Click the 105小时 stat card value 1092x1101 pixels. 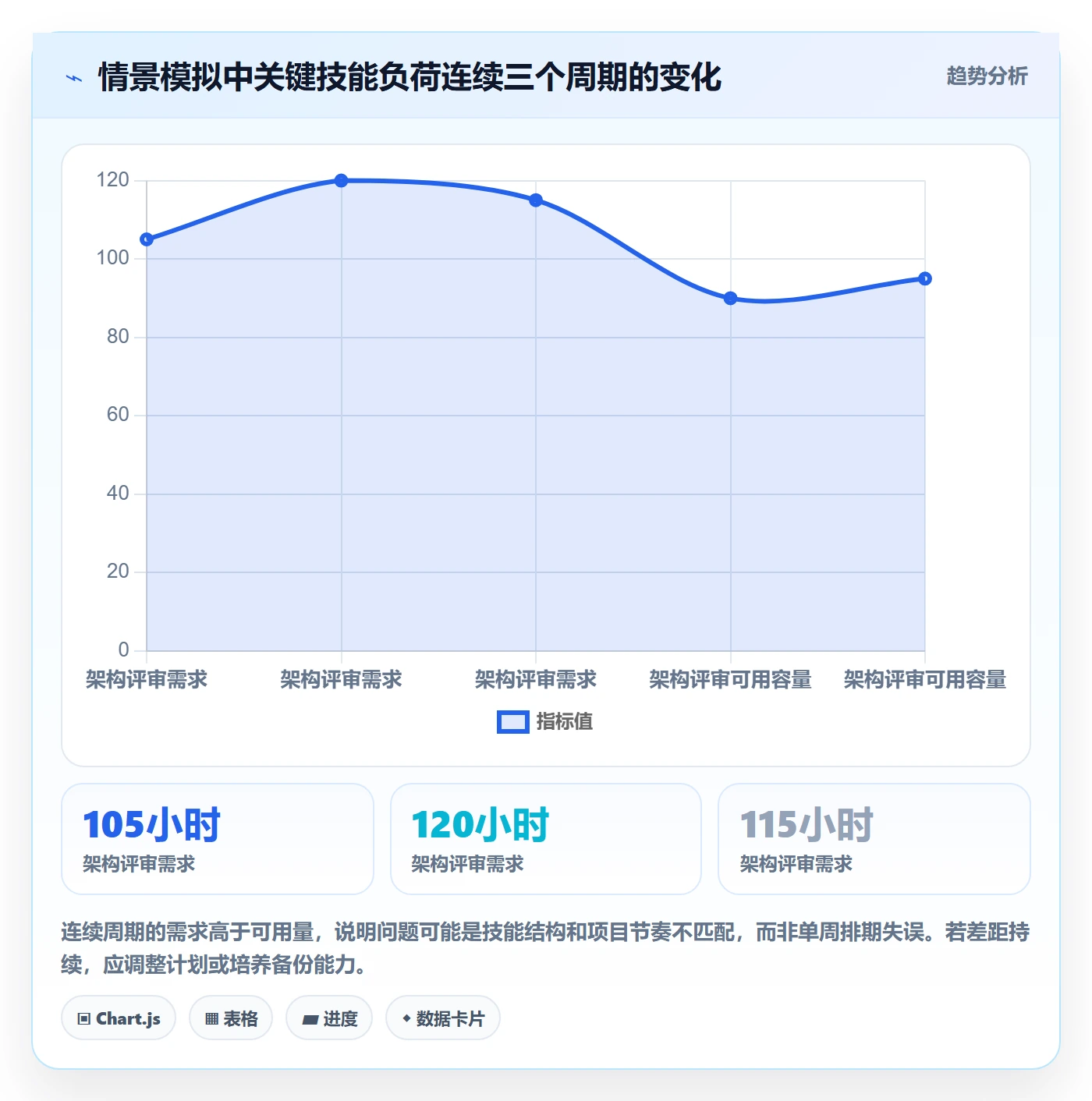pos(152,825)
